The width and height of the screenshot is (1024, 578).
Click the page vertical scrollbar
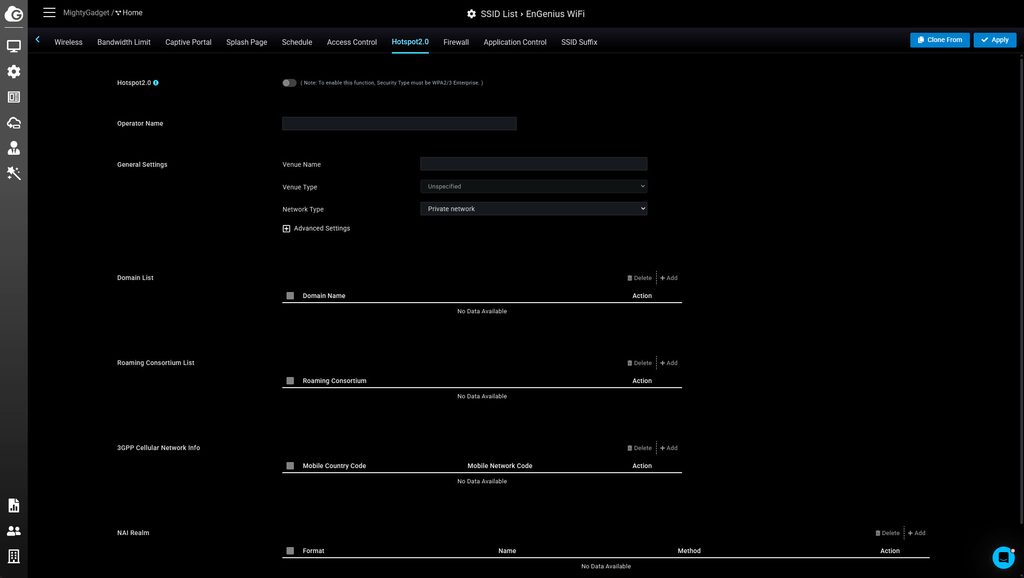point(1021,291)
